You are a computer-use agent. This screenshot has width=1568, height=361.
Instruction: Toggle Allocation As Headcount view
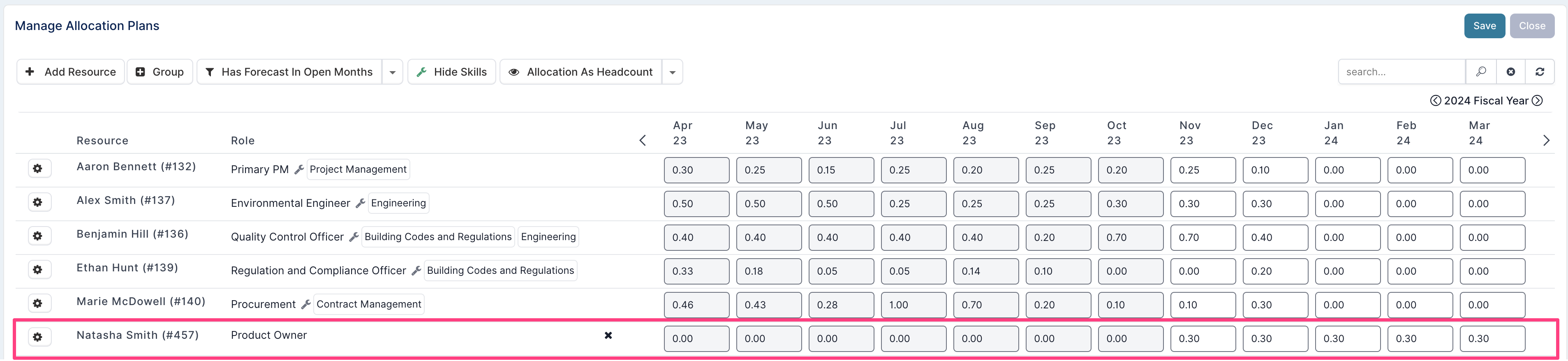click(x=581, y=72)
